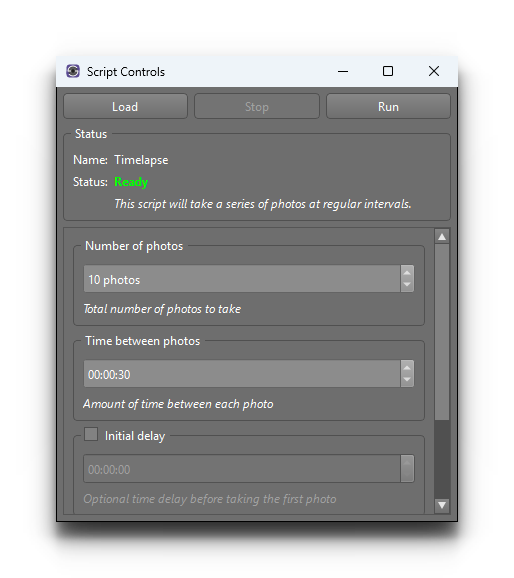Click the 'Time between photos' group label
Image resolution: width=514 pixels, height=578 pixels.
click(142, 341)
